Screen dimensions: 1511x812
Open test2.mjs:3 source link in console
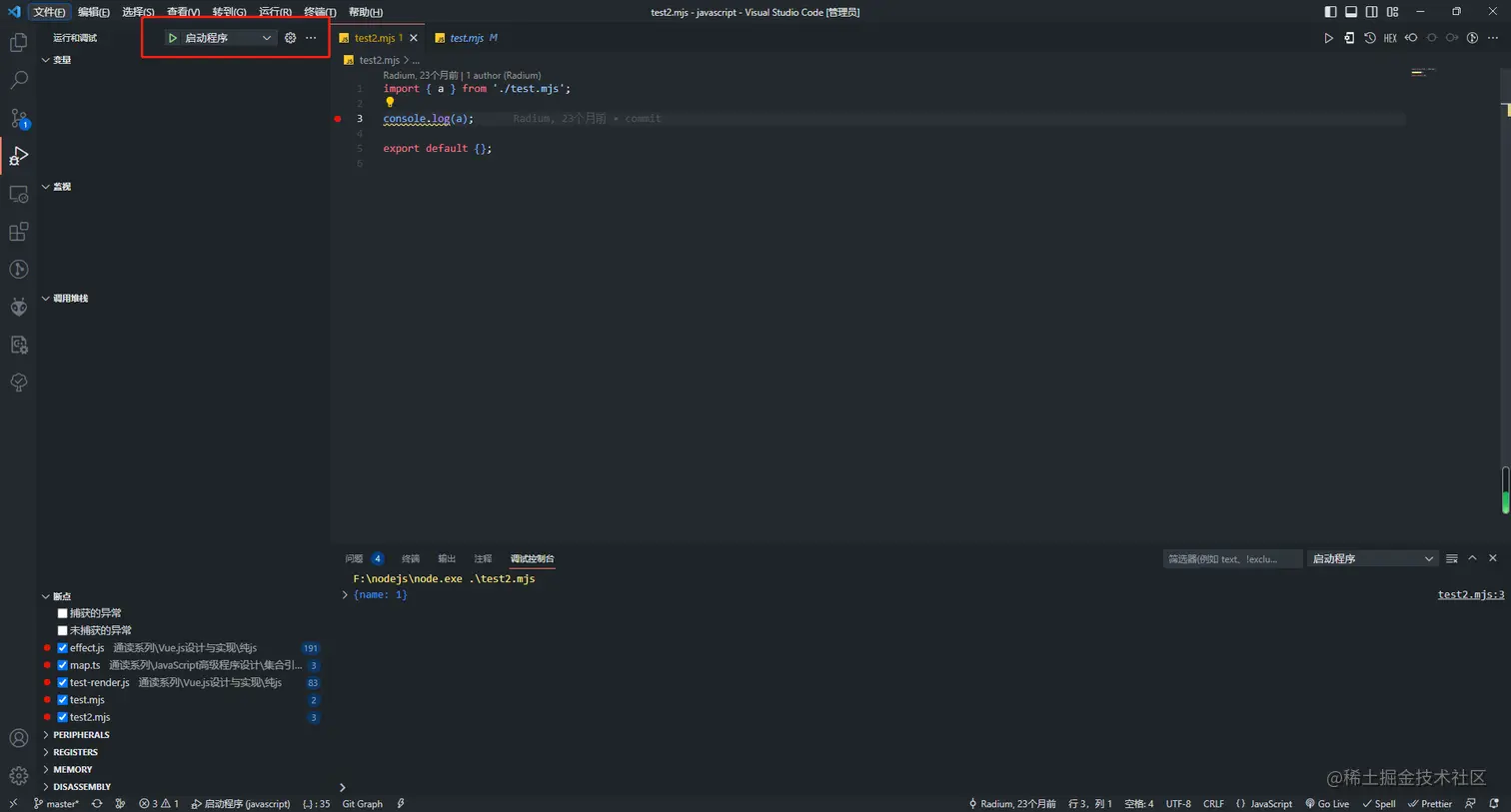pyautogui.click(x=1471, y=594)
